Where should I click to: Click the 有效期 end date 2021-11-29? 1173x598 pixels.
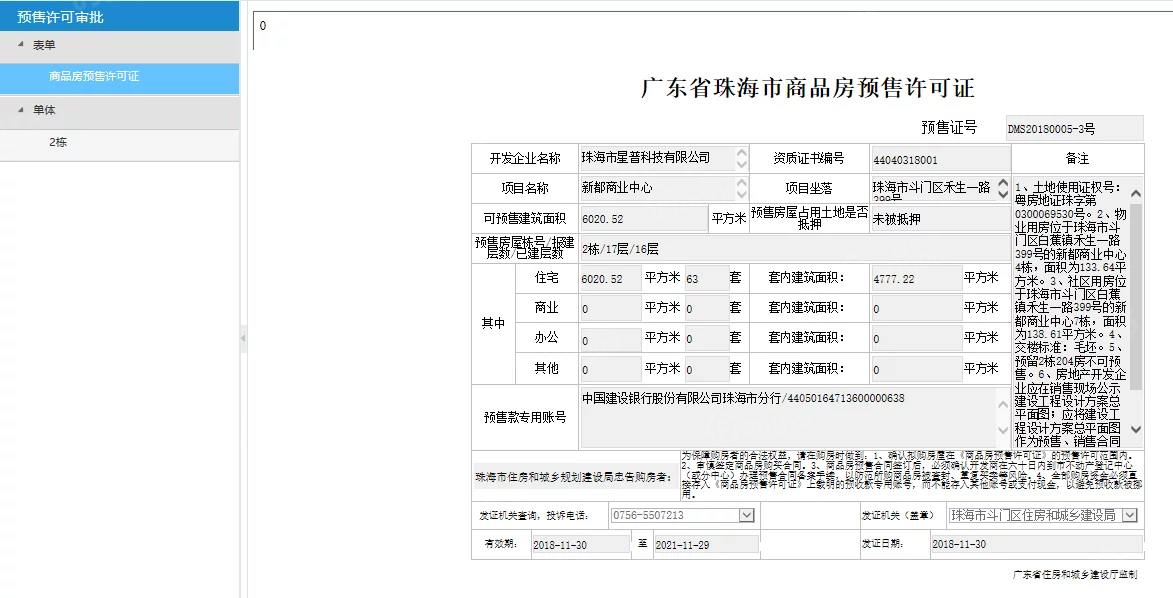click(706, 545)
